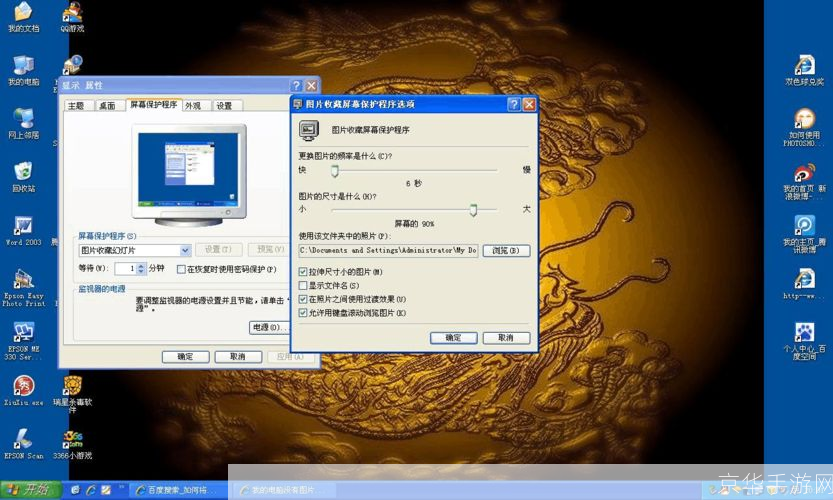Open the 新浪微博 homepage shortcut

click(x=804, y=181)
